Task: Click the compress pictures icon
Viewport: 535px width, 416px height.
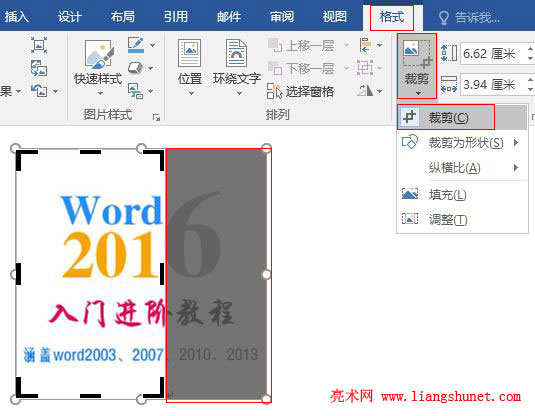Action: (39, 45)
